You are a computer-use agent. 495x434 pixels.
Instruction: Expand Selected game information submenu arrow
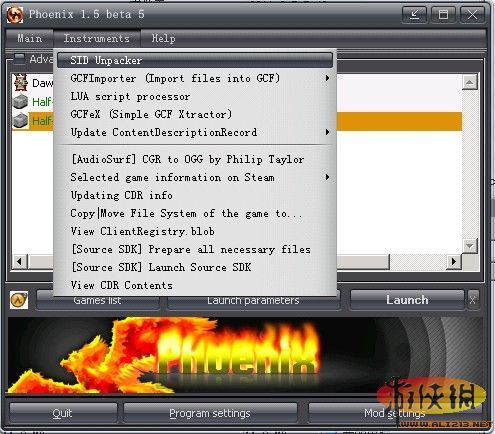327,177
